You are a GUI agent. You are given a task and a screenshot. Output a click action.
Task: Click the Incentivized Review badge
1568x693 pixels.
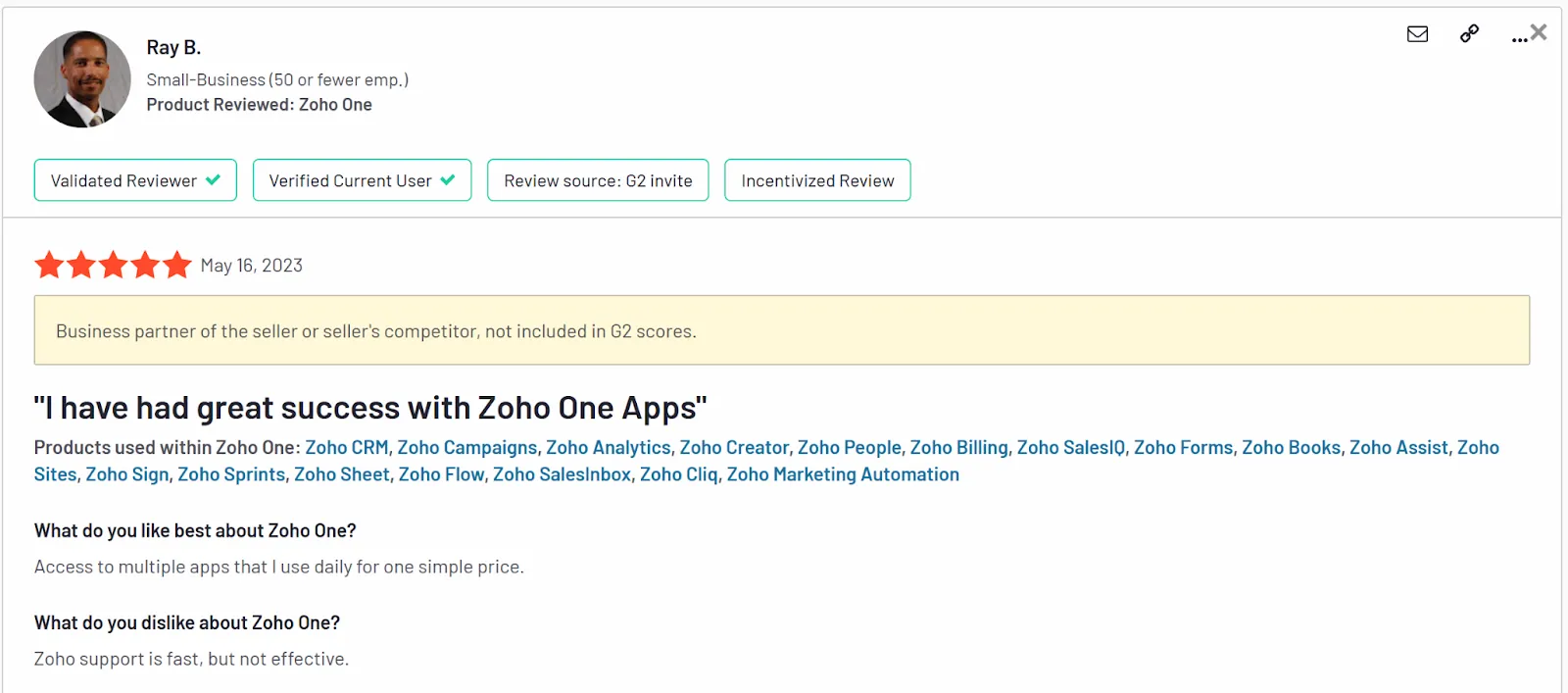click(x=817, y=180)
